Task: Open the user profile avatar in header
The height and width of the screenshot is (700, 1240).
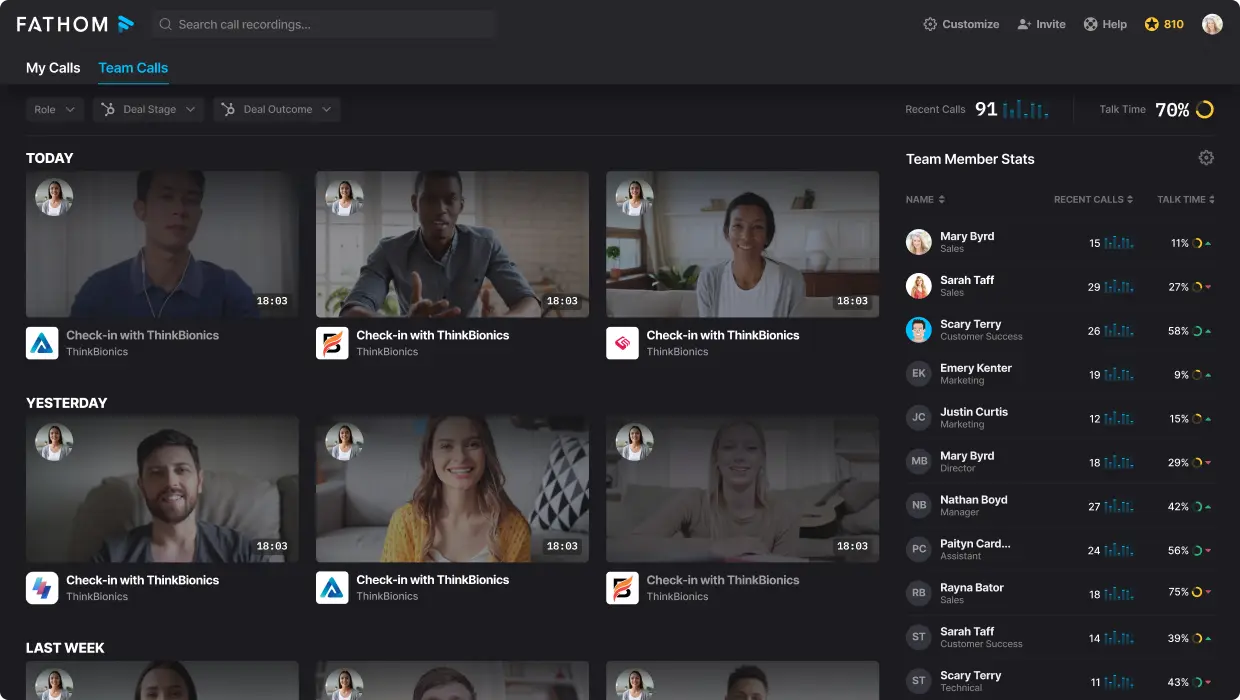Action: tap(1212, 24)
